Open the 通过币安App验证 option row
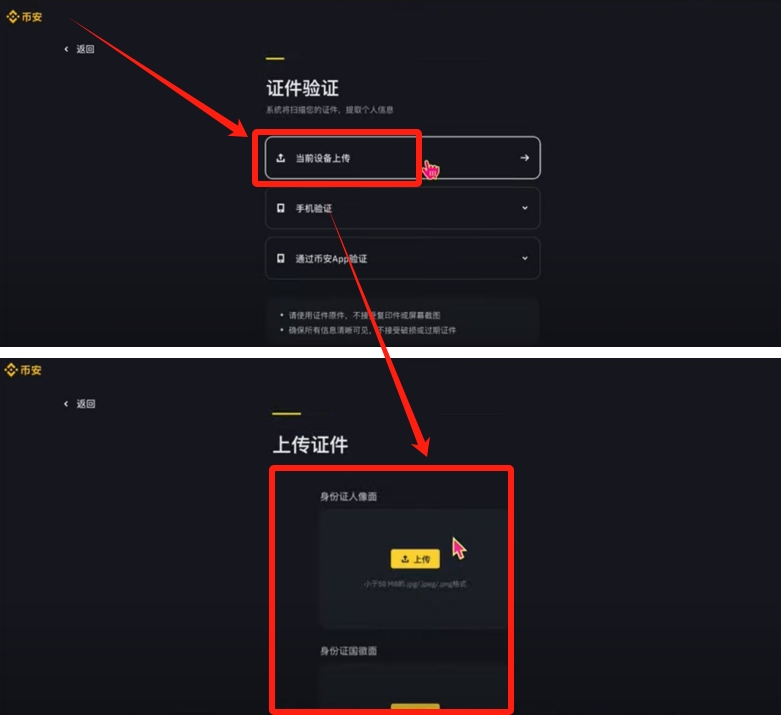Screen dimensions: 782x715 (402, 258)
